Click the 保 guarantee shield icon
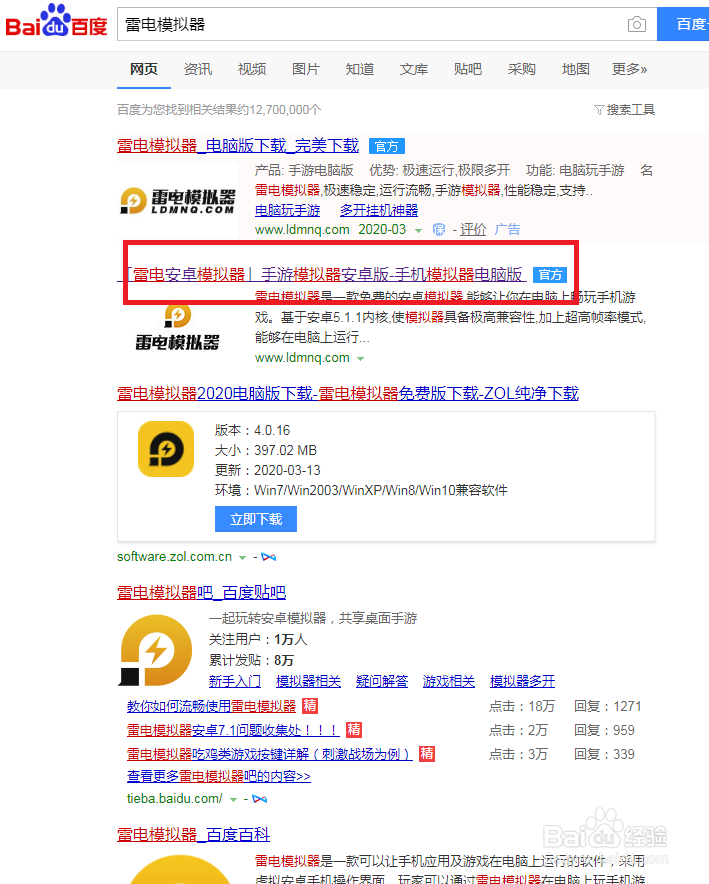This screenshot has width=709, height=884. pyautogui.click(x=439, y=229)
